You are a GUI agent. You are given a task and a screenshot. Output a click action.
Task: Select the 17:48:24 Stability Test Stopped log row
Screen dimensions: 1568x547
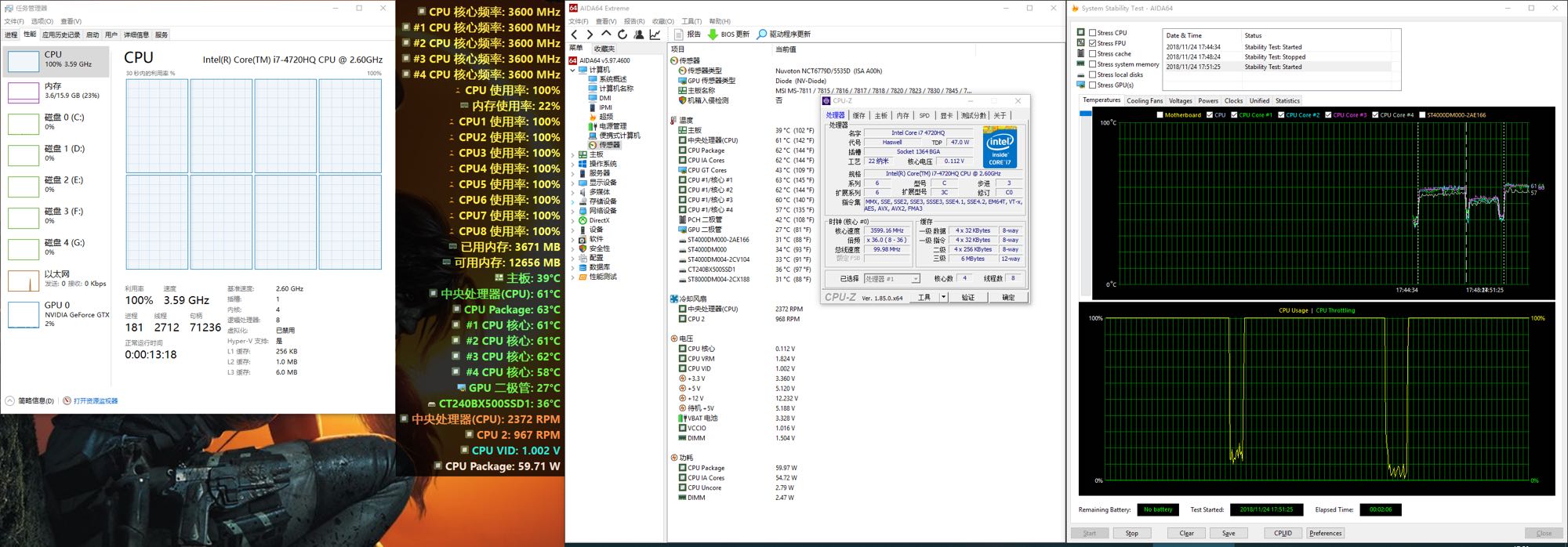[x=1278, y=57]
